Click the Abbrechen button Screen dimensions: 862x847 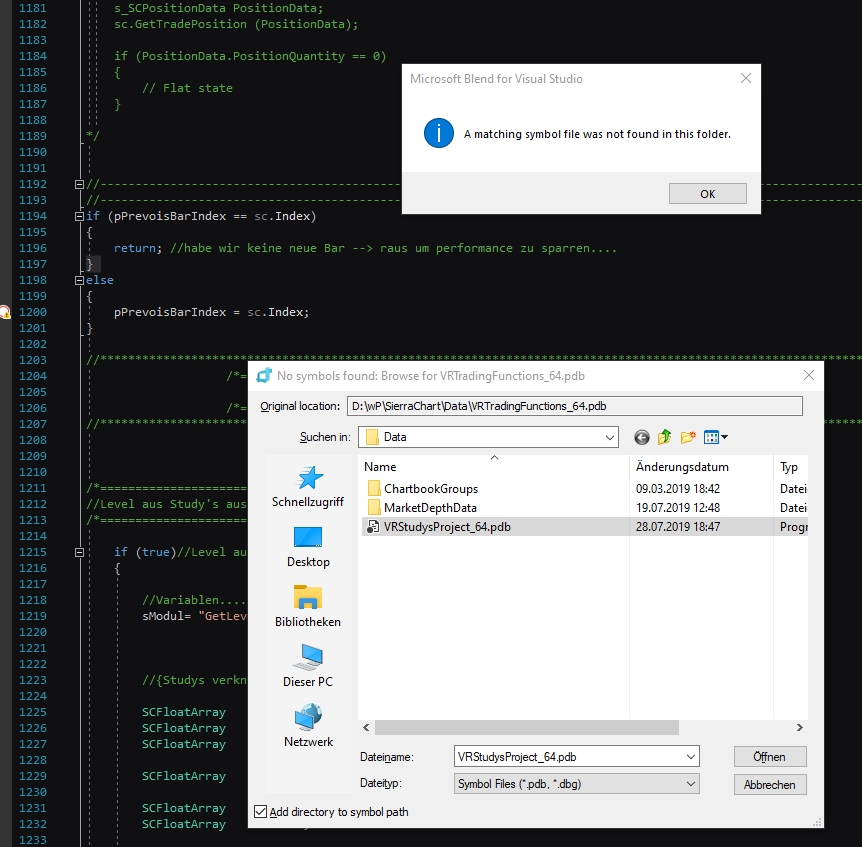(x=770, y=784)
